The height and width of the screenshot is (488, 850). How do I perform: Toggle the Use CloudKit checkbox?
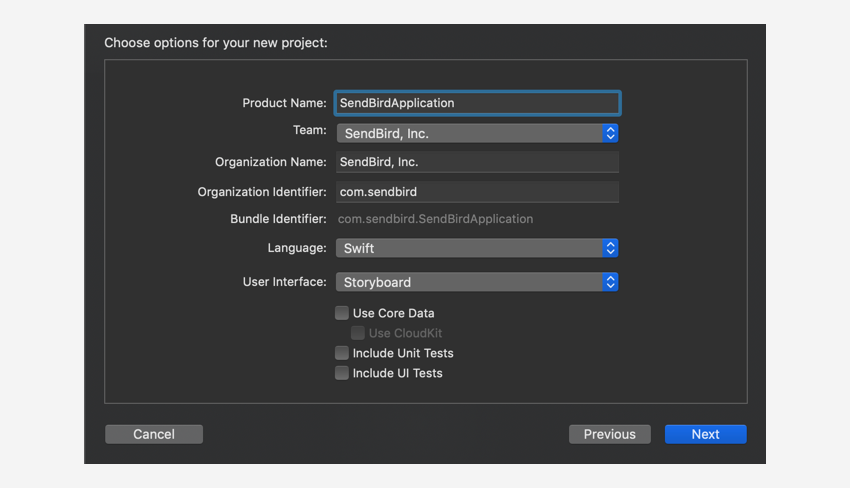point(358,333)
